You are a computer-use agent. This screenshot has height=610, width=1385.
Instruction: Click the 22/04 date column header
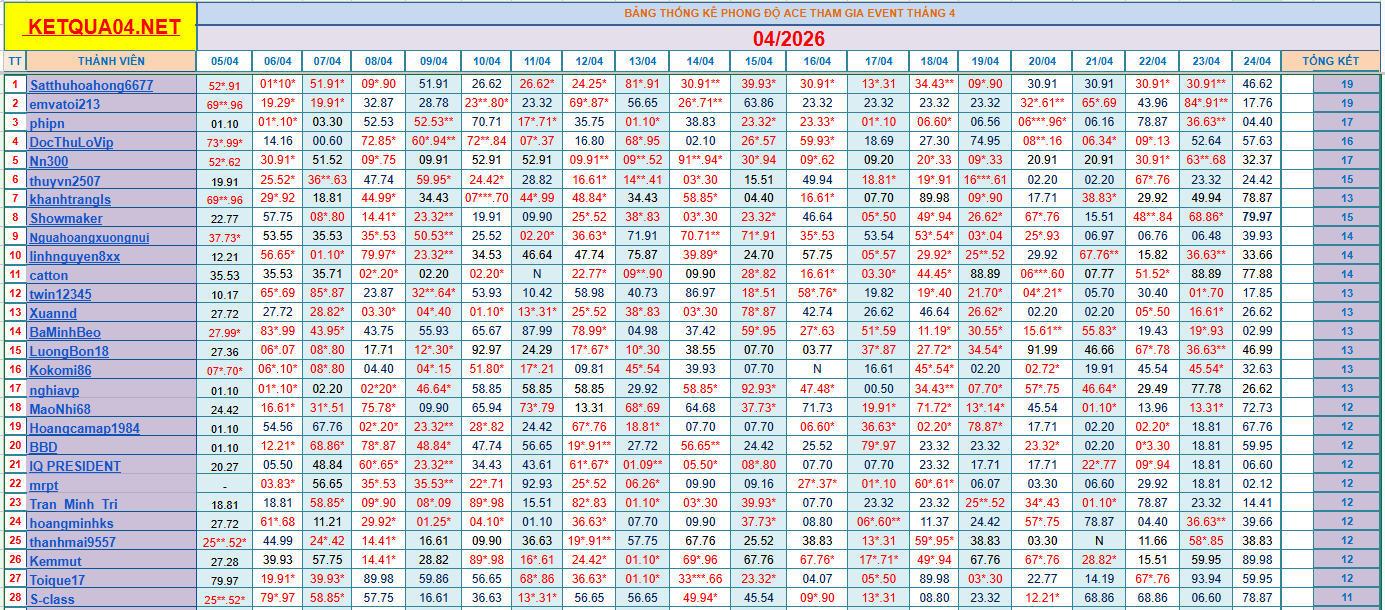click(x=1152, y=61)
